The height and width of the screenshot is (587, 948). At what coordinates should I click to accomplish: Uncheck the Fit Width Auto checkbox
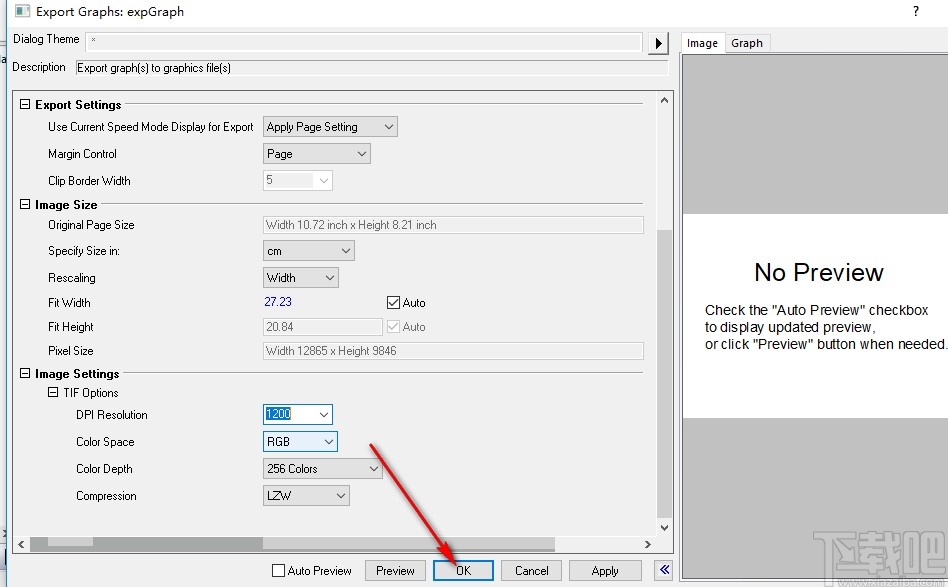point(393,302)
